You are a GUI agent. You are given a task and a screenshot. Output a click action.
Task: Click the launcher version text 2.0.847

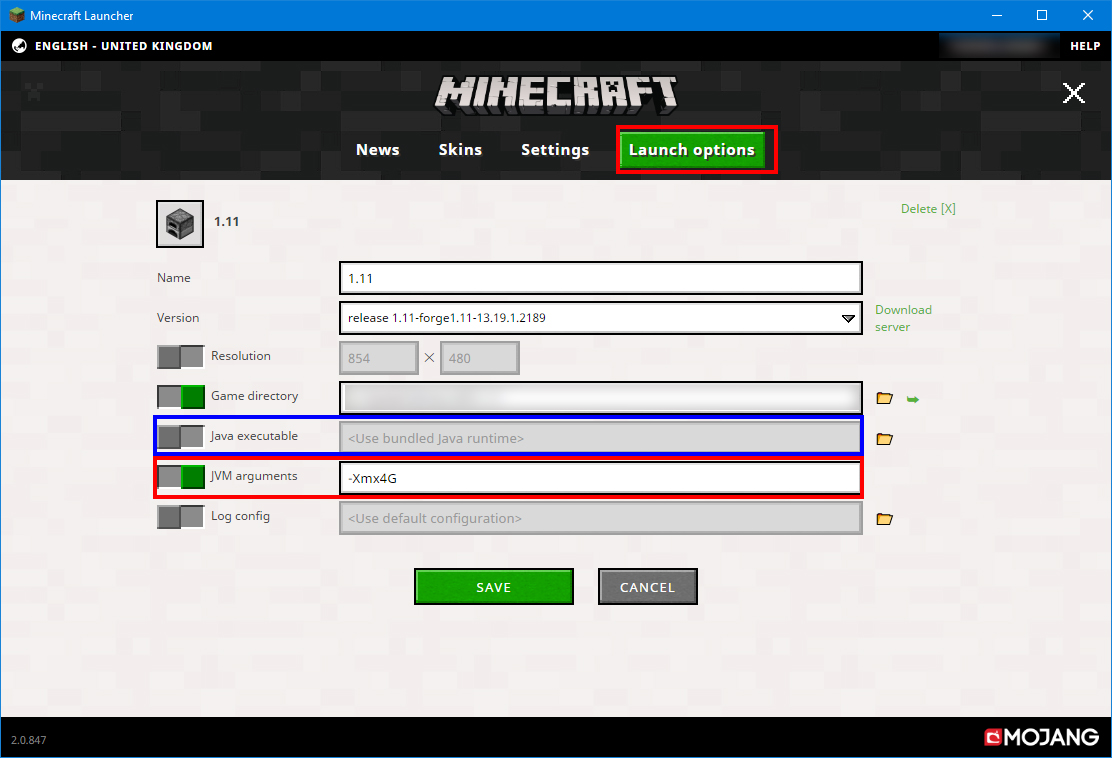point(28,740)
